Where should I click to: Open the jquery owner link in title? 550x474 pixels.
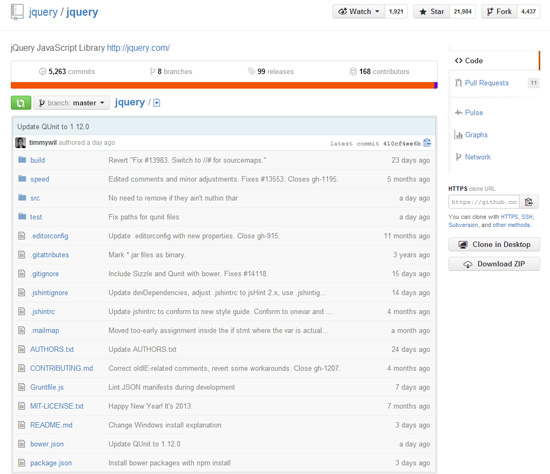coord(43,12)
